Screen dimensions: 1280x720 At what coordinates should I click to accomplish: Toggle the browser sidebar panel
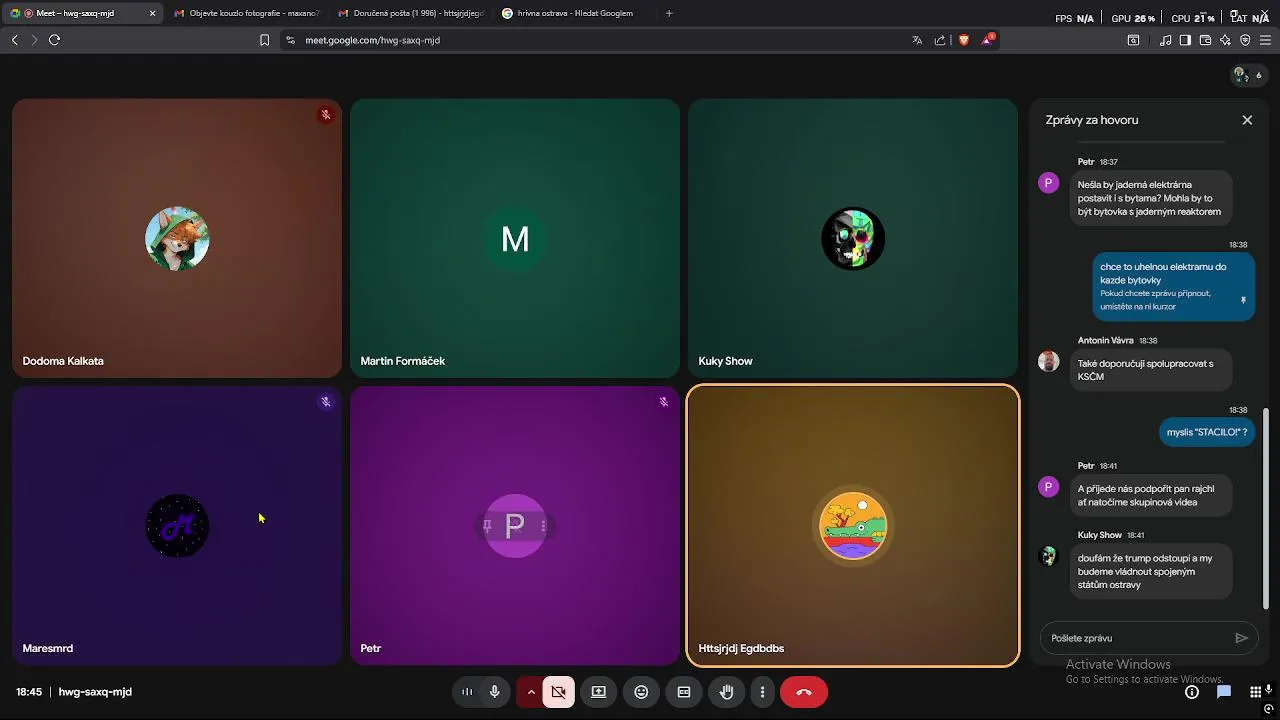(x=1185, y=40)
